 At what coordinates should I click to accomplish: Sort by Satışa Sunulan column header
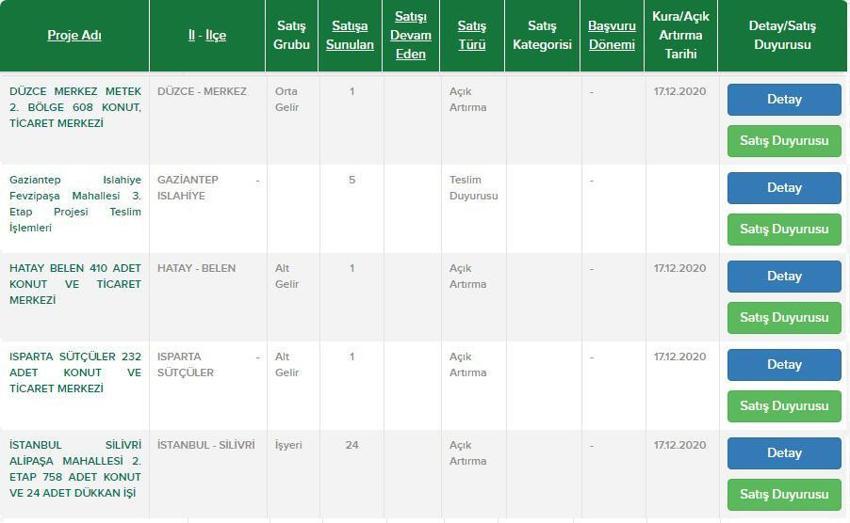click(x=350, y=35)
